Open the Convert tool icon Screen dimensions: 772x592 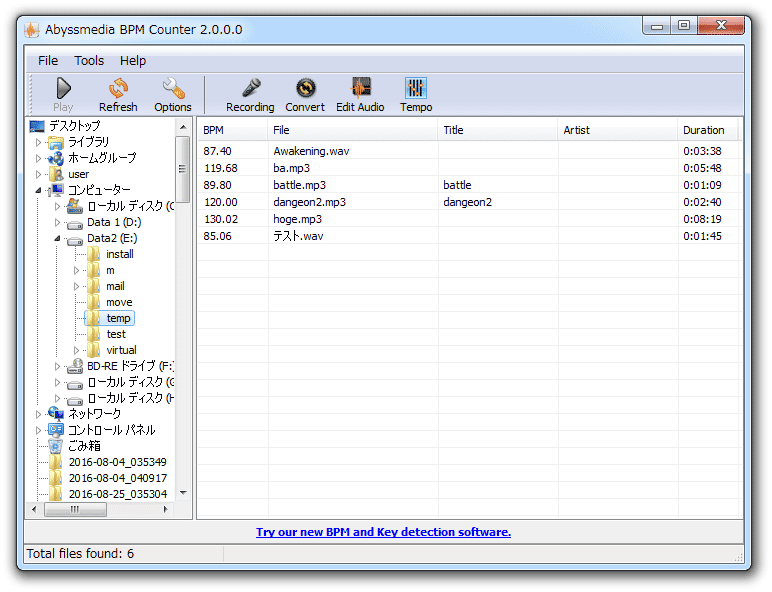pyautogui.click(x=305, y=89)
